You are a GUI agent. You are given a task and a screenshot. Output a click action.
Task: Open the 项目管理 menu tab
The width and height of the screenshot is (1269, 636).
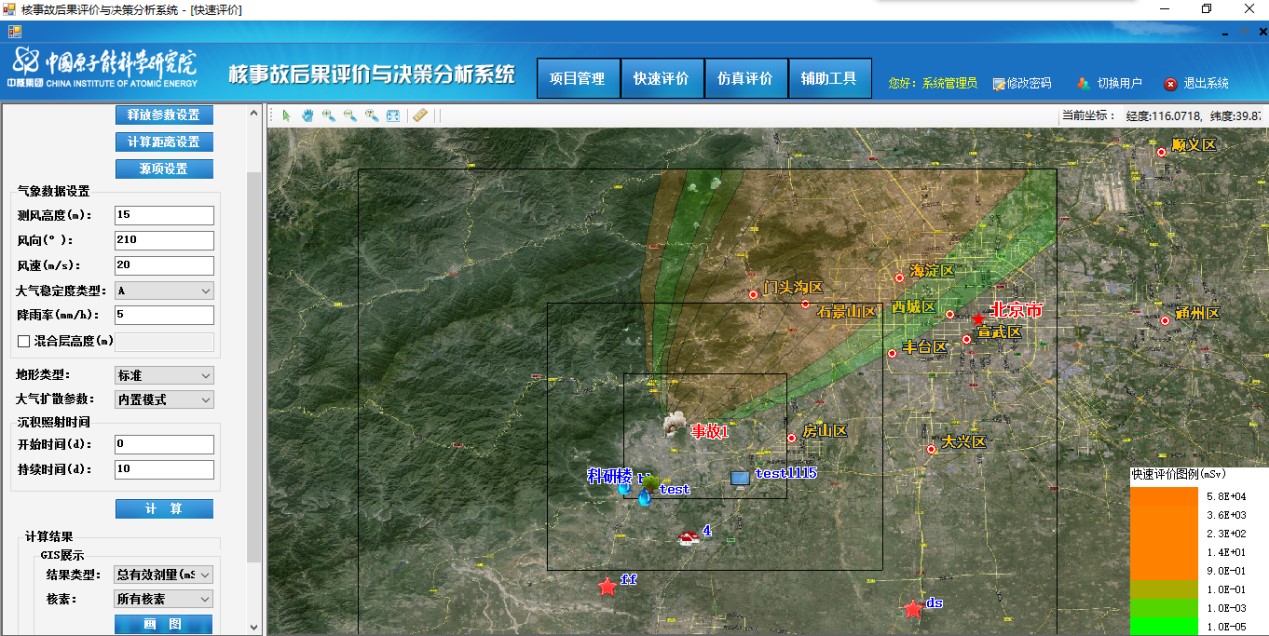pos(577,79)
